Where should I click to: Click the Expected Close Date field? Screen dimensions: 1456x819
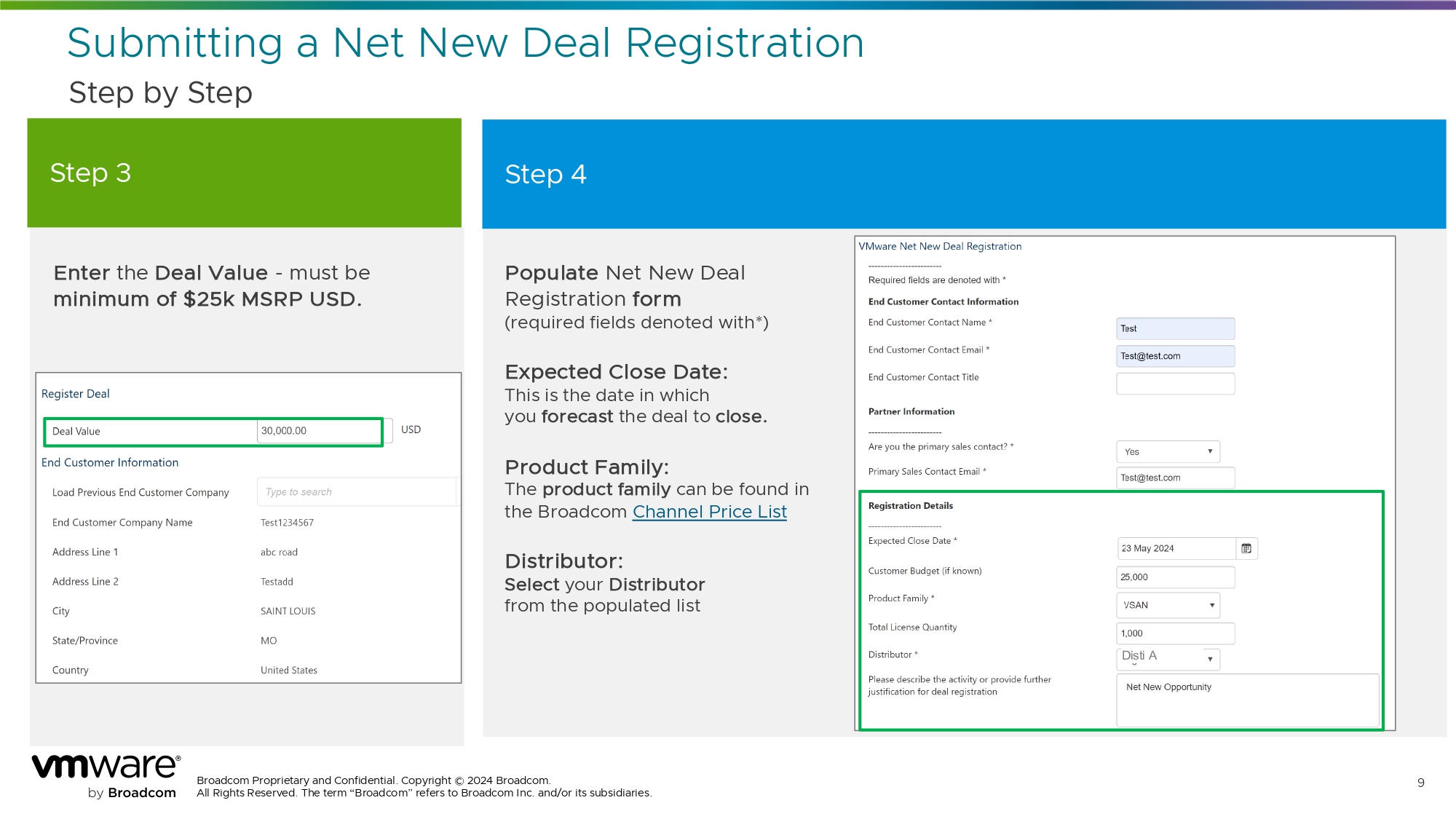point(1176,548)
